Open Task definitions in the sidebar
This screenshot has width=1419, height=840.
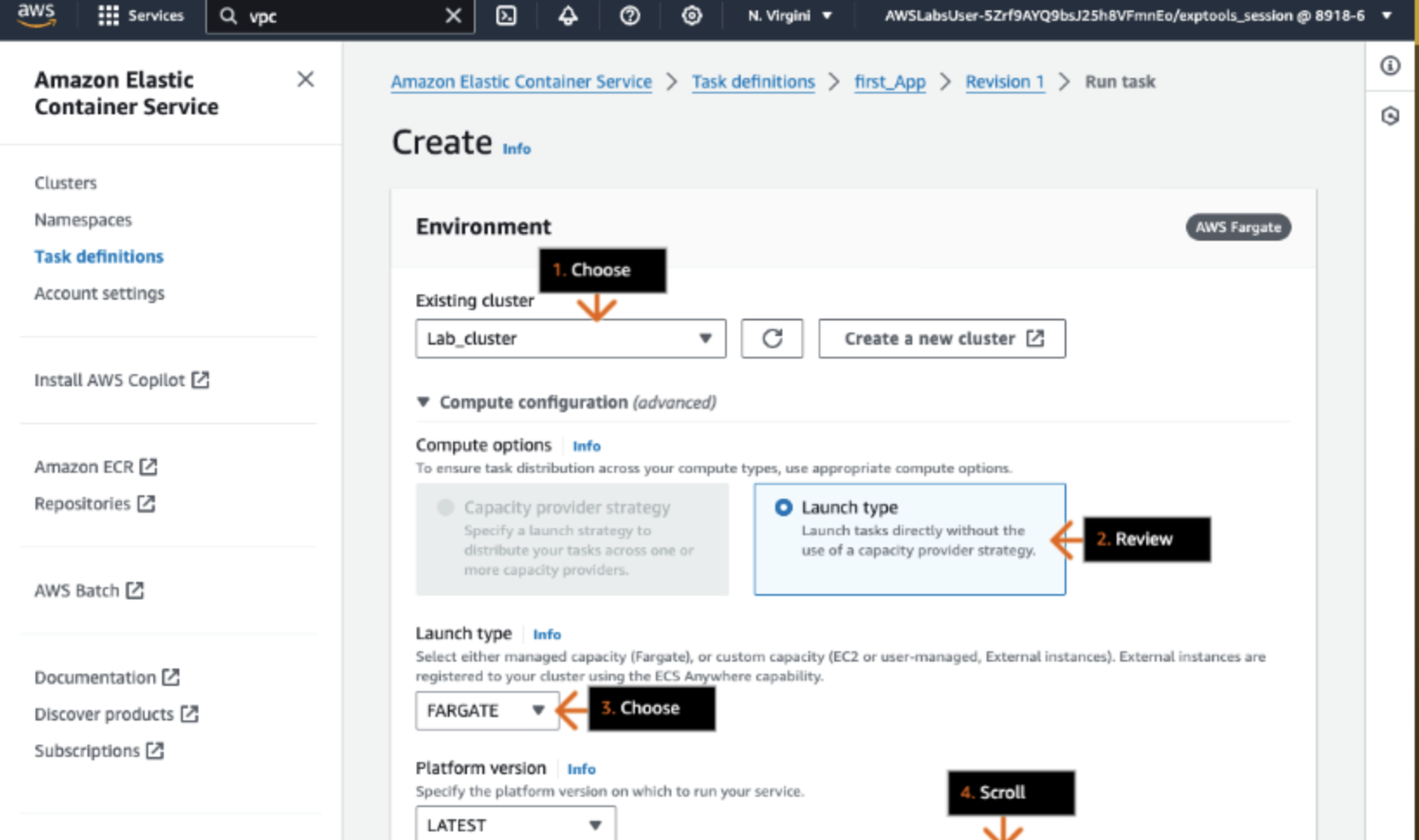[x=99, y=256]
